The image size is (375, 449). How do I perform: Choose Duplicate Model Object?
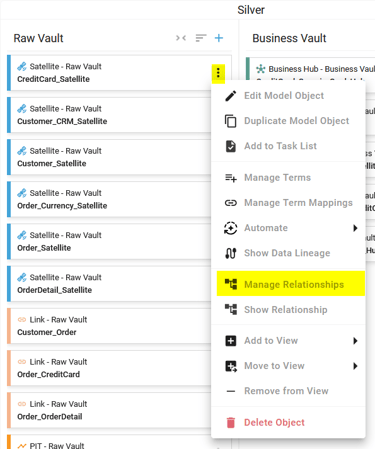288,121
